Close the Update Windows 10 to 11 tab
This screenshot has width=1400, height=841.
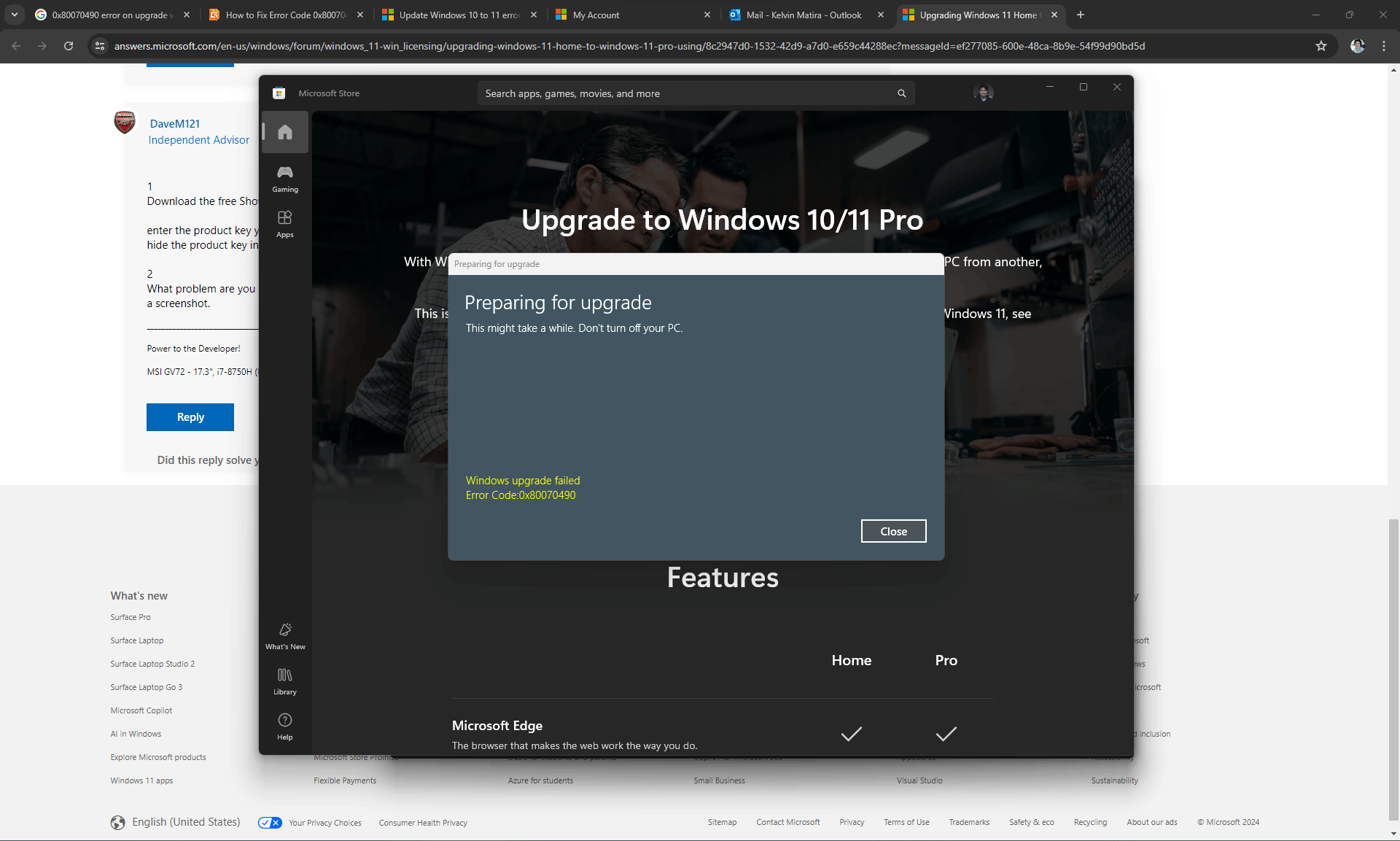click(x=534, y=15)
